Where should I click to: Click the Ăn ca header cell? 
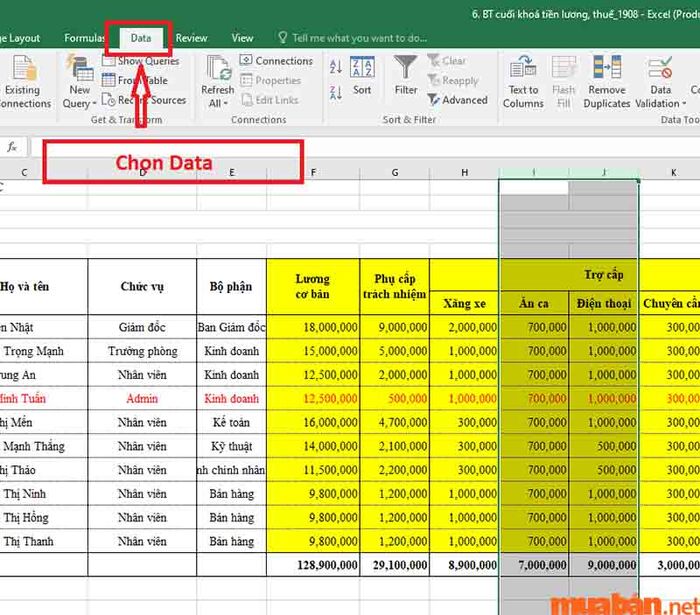click(534, 303)
